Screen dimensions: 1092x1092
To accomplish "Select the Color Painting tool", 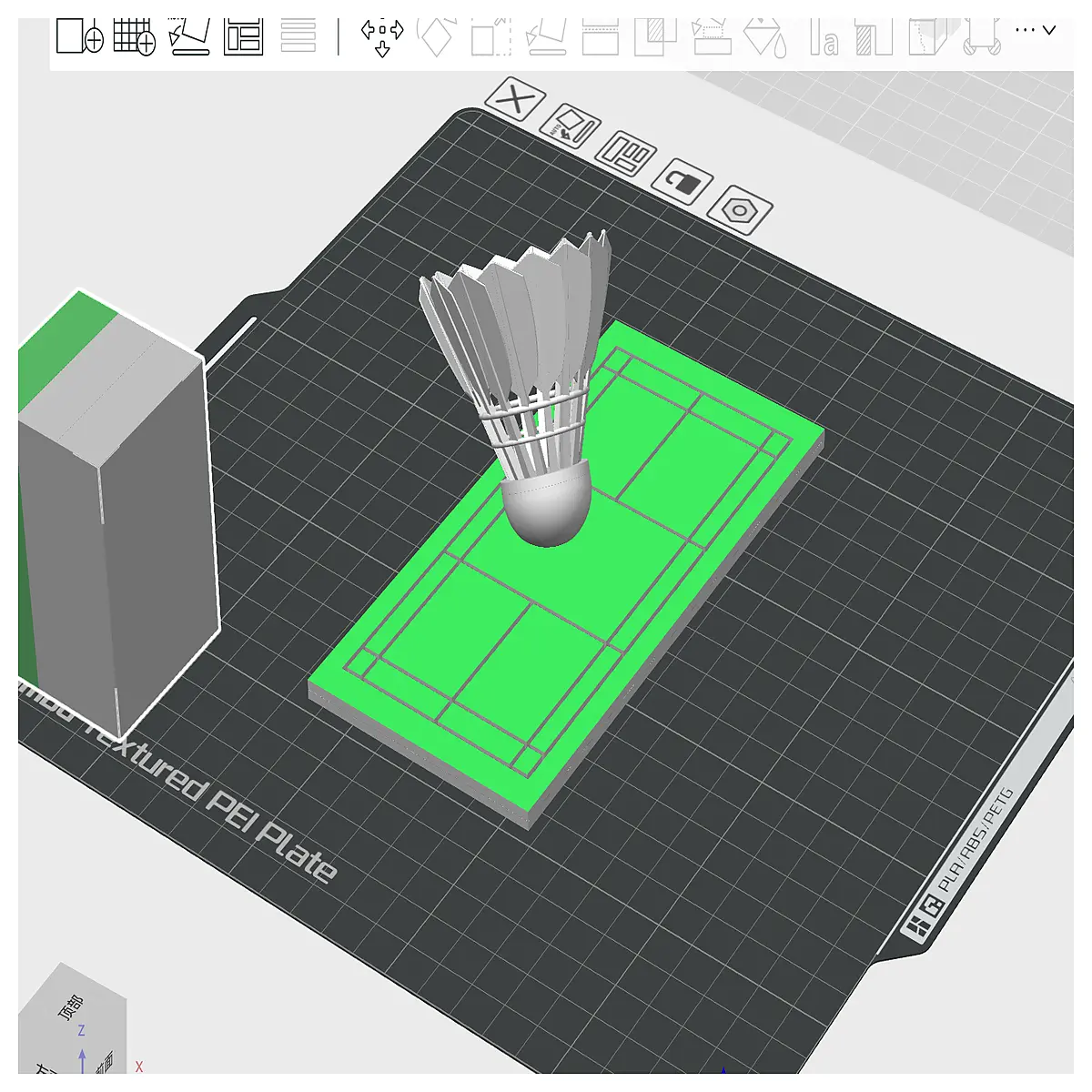I will (875, 37).
